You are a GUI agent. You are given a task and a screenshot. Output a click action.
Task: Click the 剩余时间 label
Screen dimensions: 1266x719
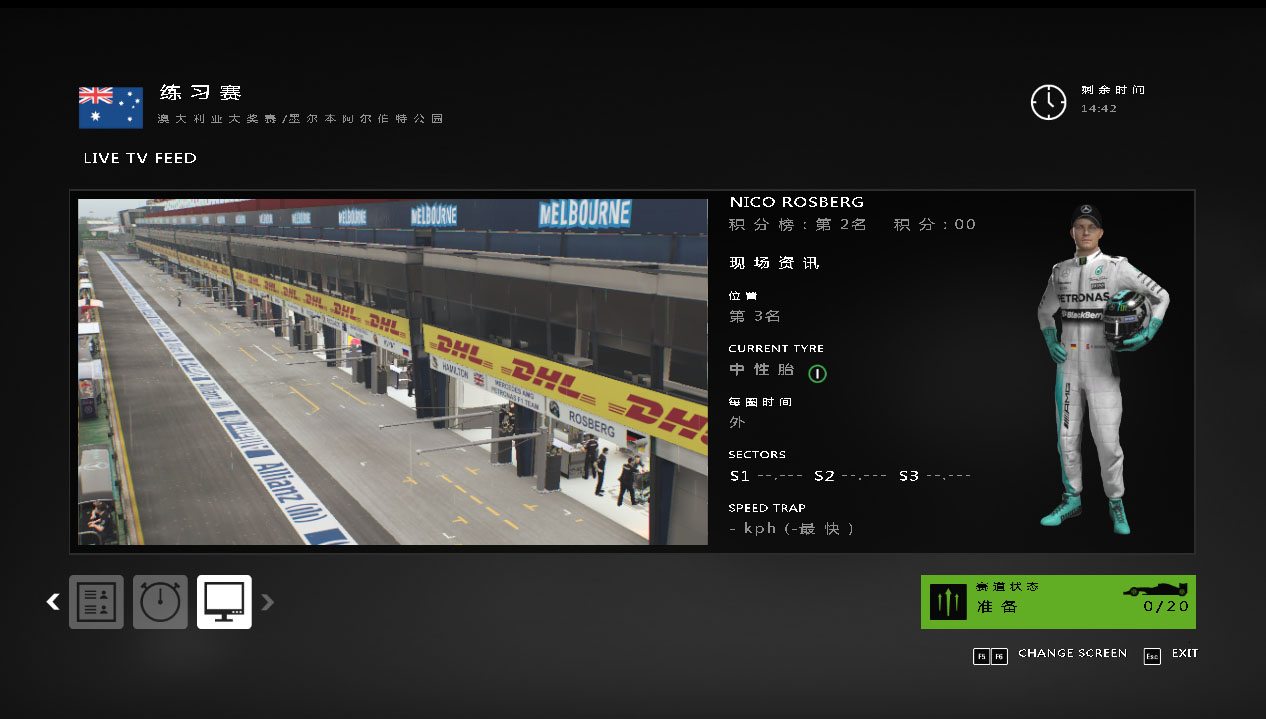click(x=1113, y=90)
